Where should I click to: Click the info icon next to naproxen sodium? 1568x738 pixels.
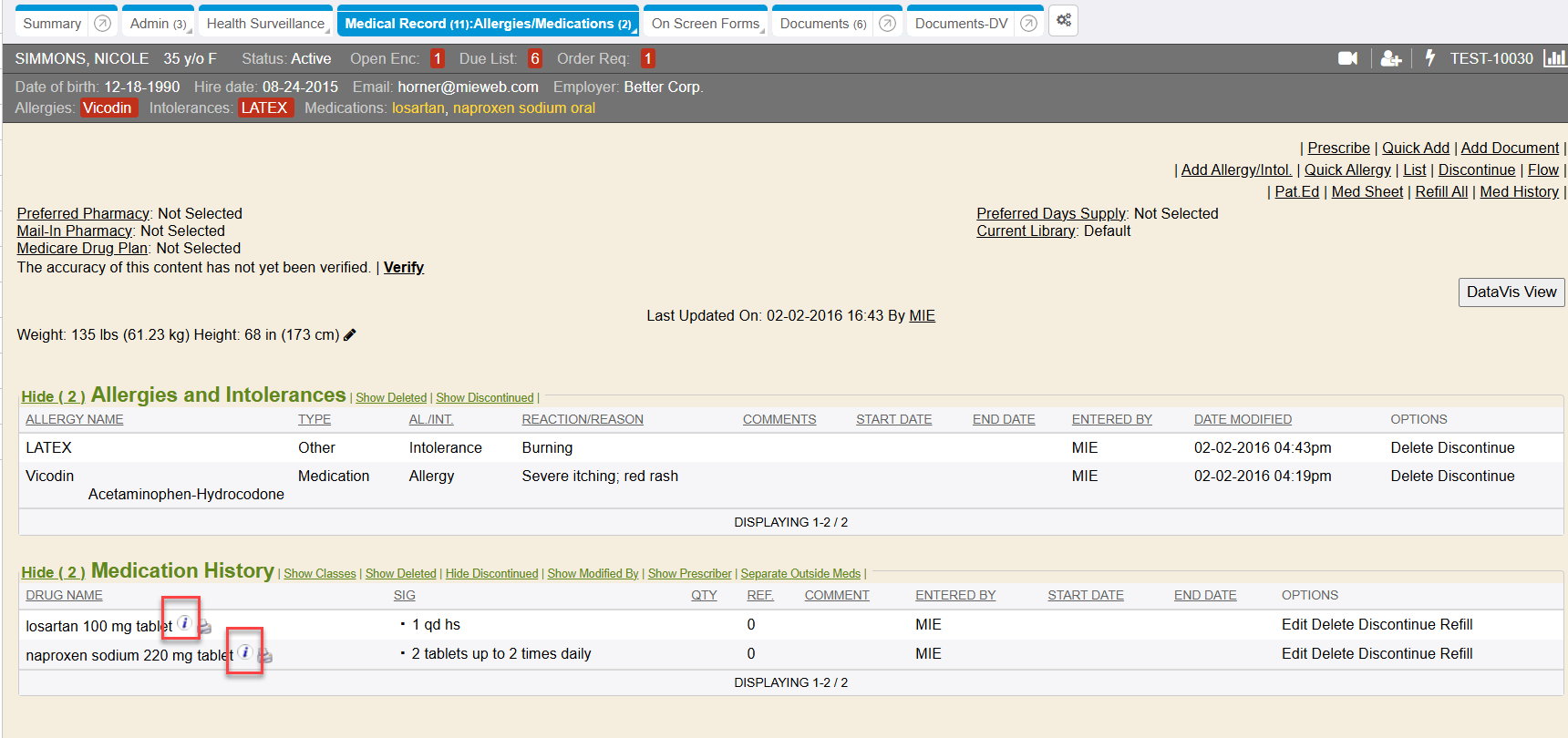click(245, 651)
